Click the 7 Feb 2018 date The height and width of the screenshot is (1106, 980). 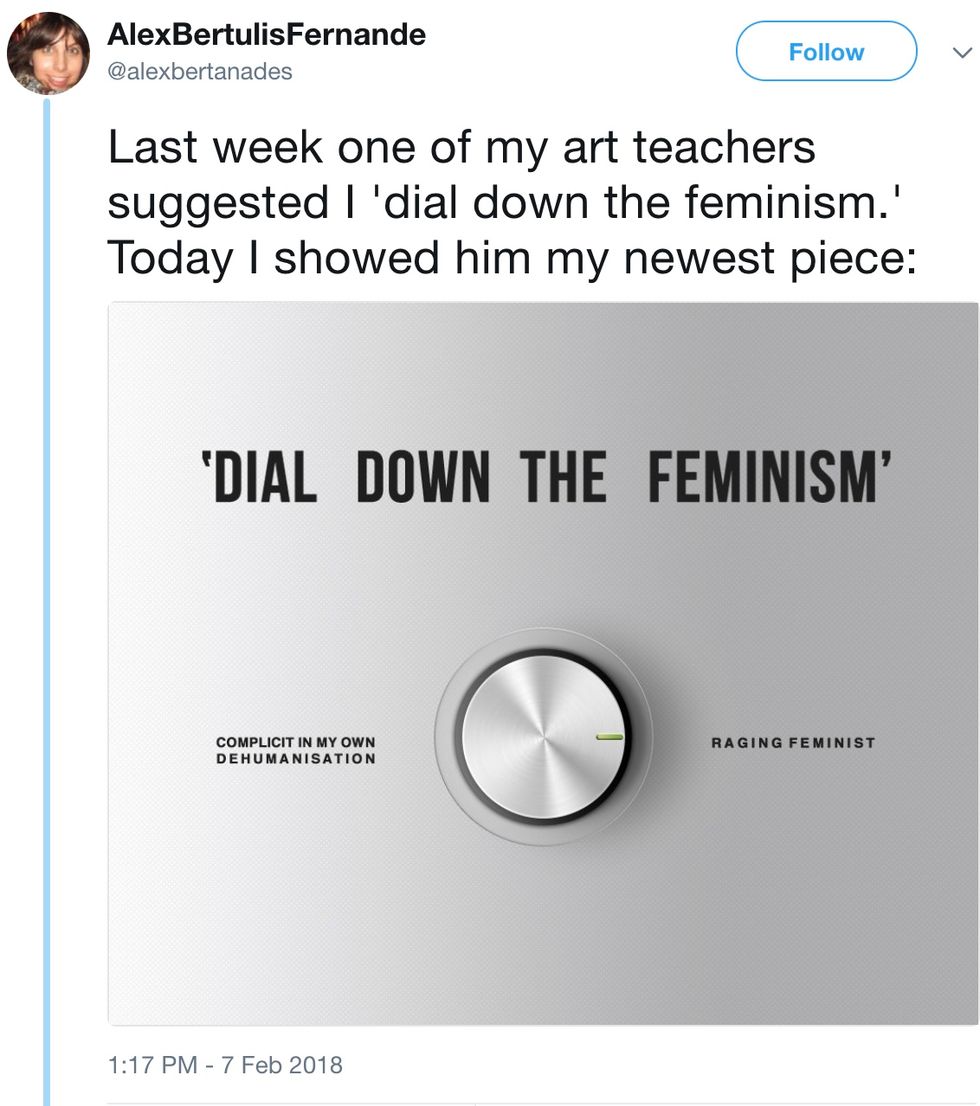[x=284, y=1064]
